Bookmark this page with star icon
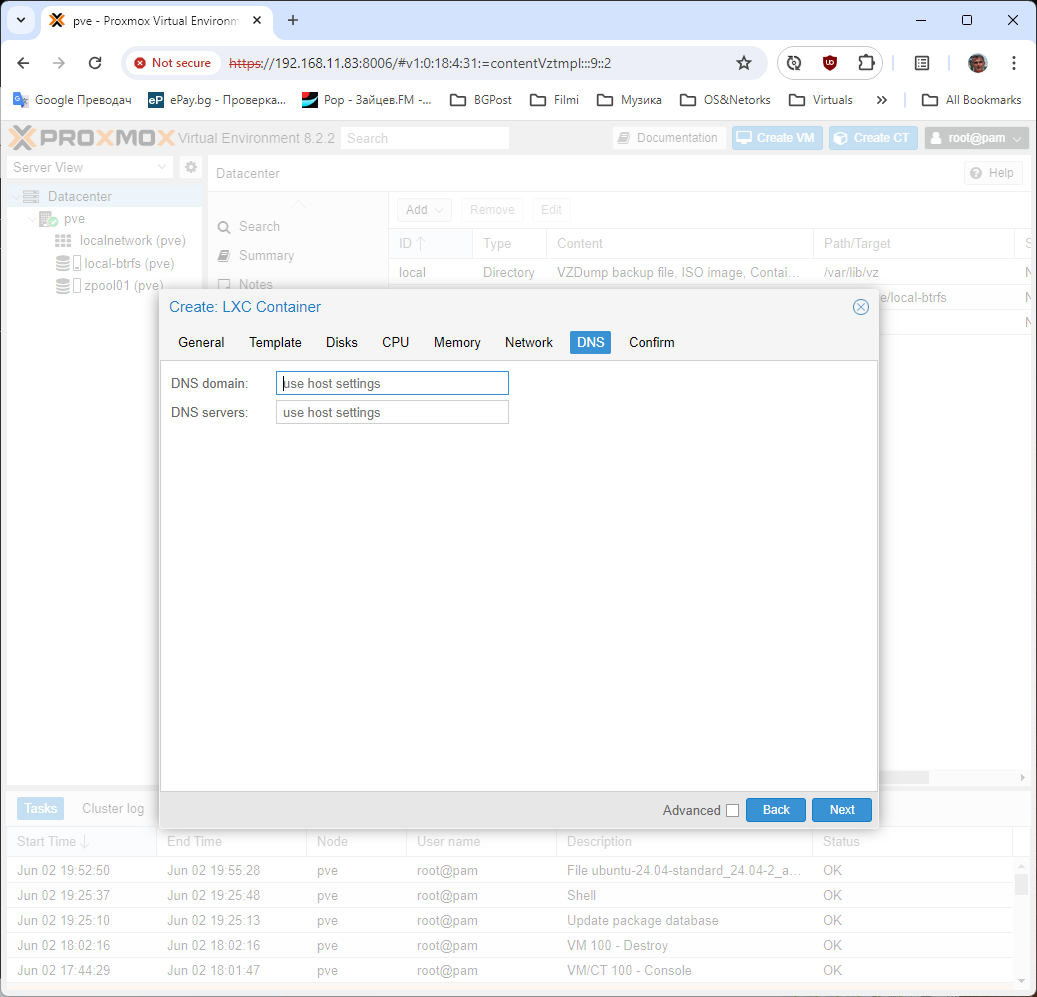 [x=744, y=63]
